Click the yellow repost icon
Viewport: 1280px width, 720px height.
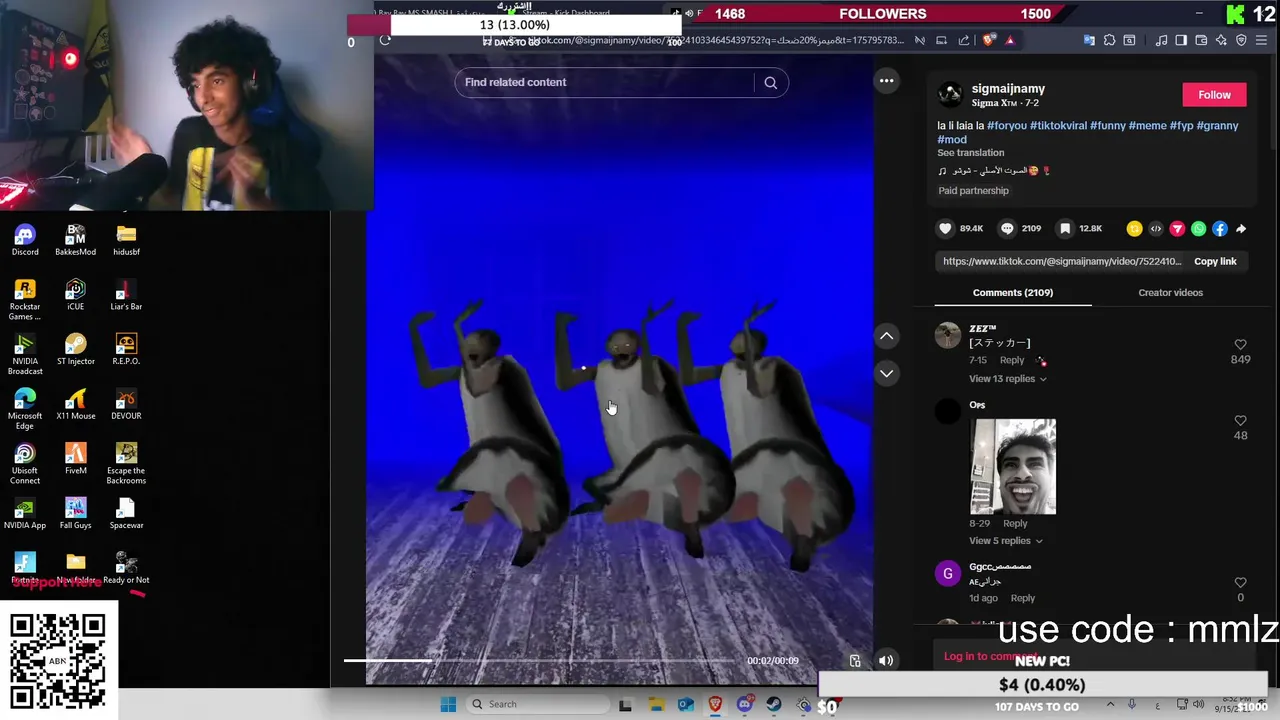1134,229
